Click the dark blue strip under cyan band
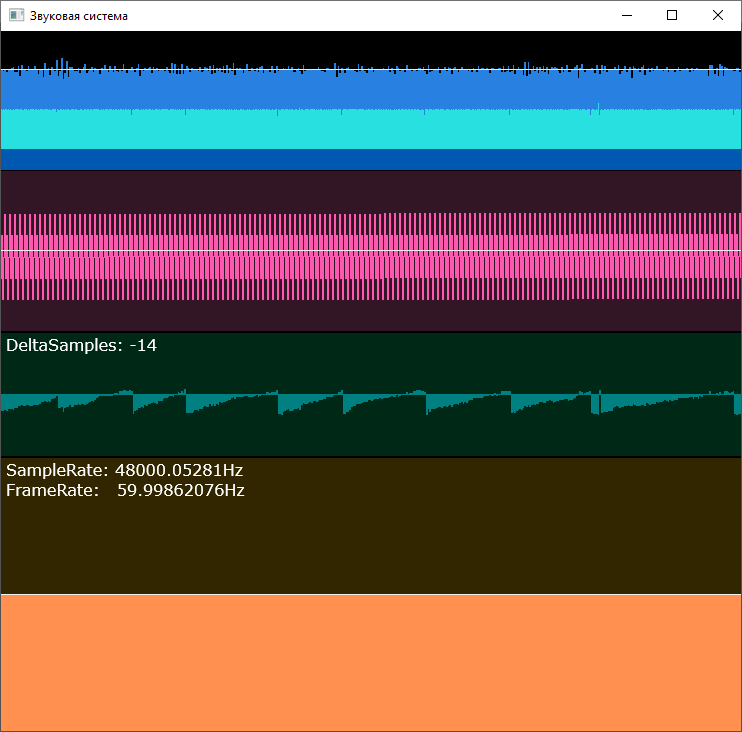 click(370, 159)
